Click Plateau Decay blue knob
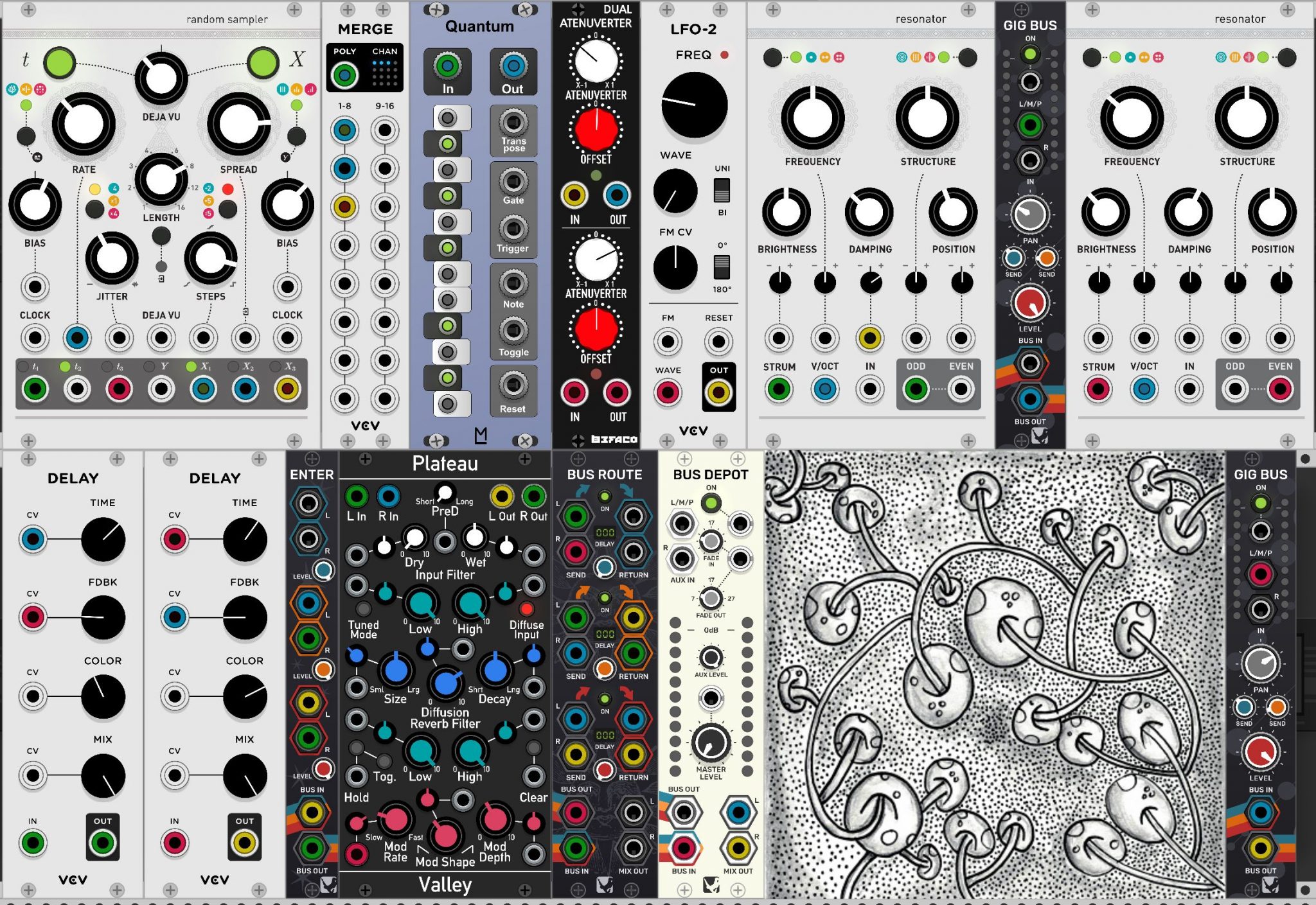 coord(495,670)
